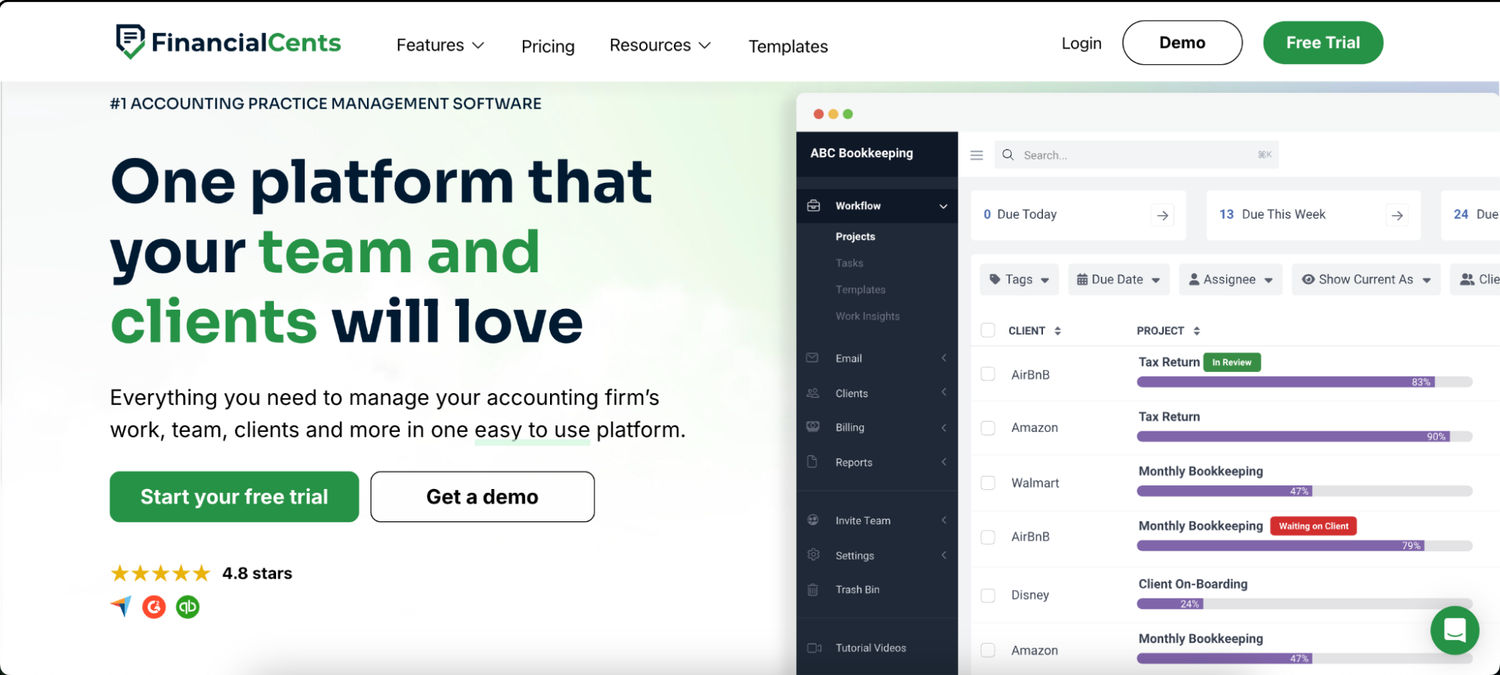Click the Due Today arrow icon
The image size is (1500, 675).
point(1162,215)
